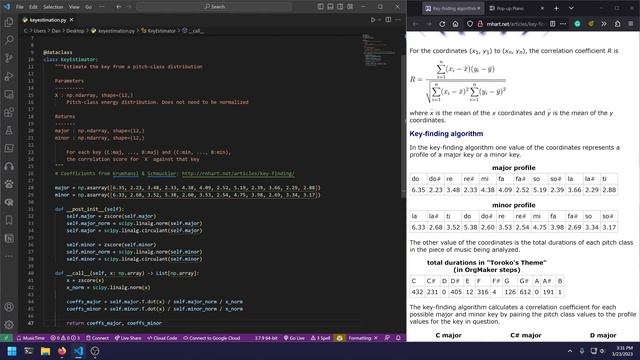Click the MusicTime status bar item

click(31, 338)
